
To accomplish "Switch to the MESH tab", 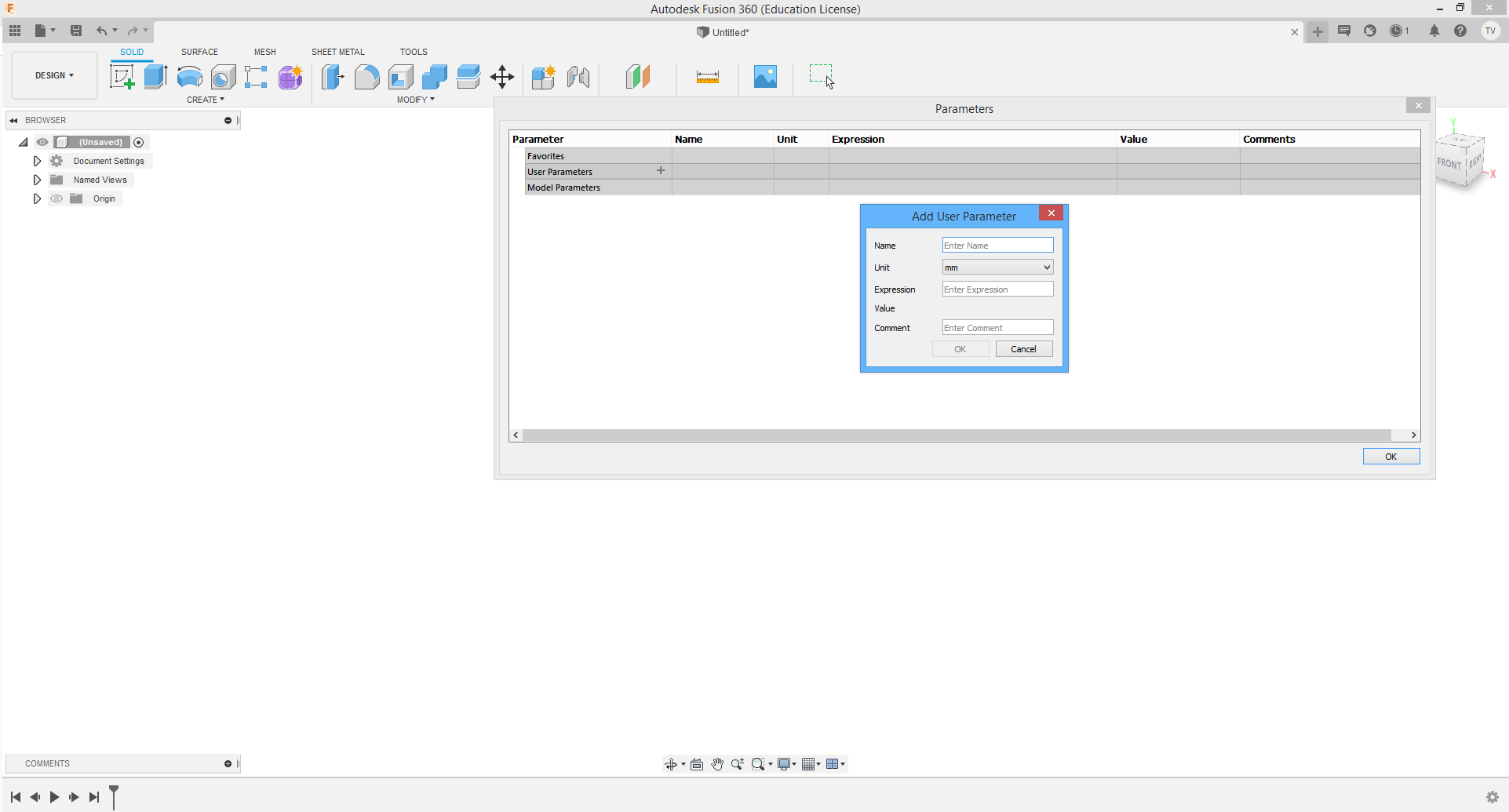I will (264, 52).
